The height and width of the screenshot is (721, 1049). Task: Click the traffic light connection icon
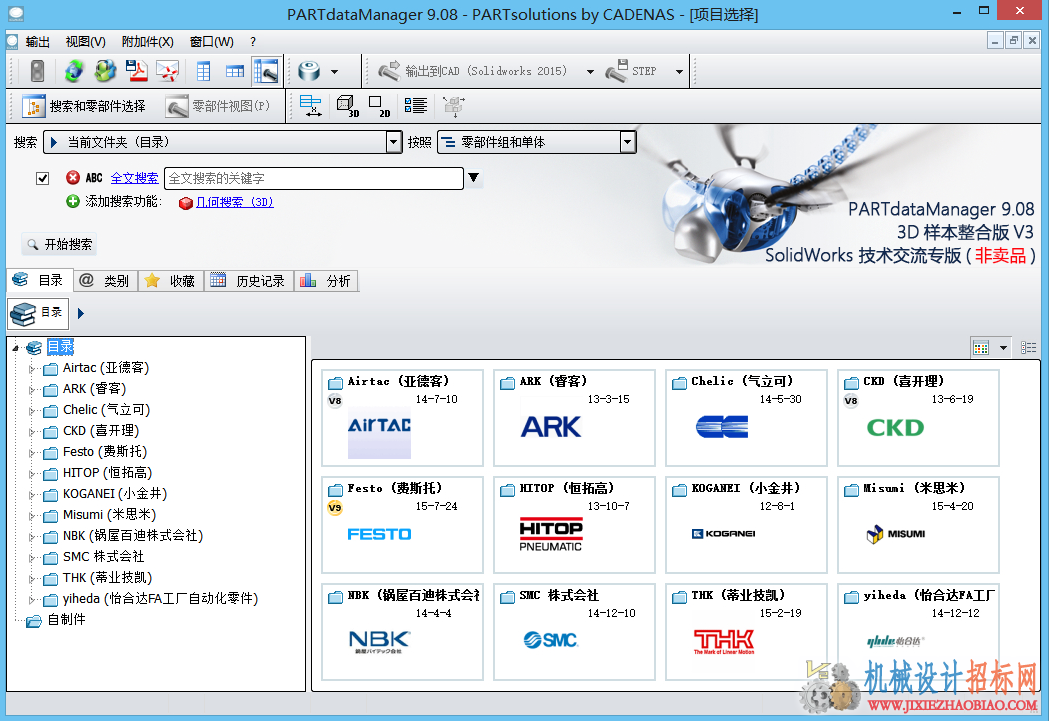pos(37,71)
